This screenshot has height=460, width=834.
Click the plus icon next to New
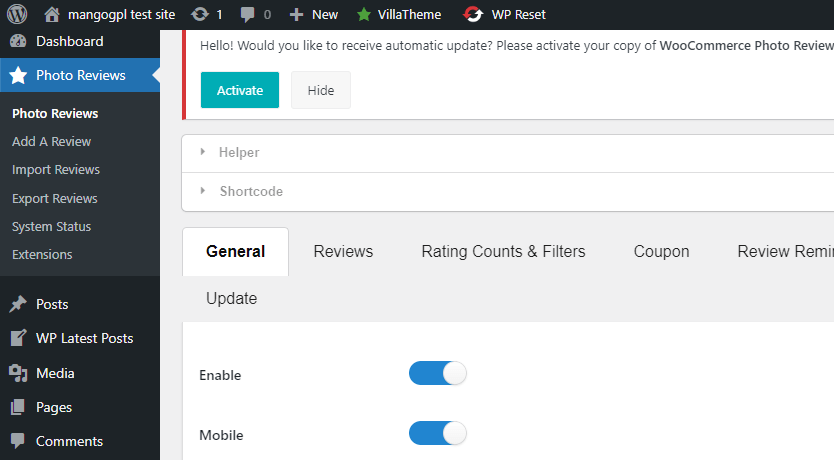point(296,15)
